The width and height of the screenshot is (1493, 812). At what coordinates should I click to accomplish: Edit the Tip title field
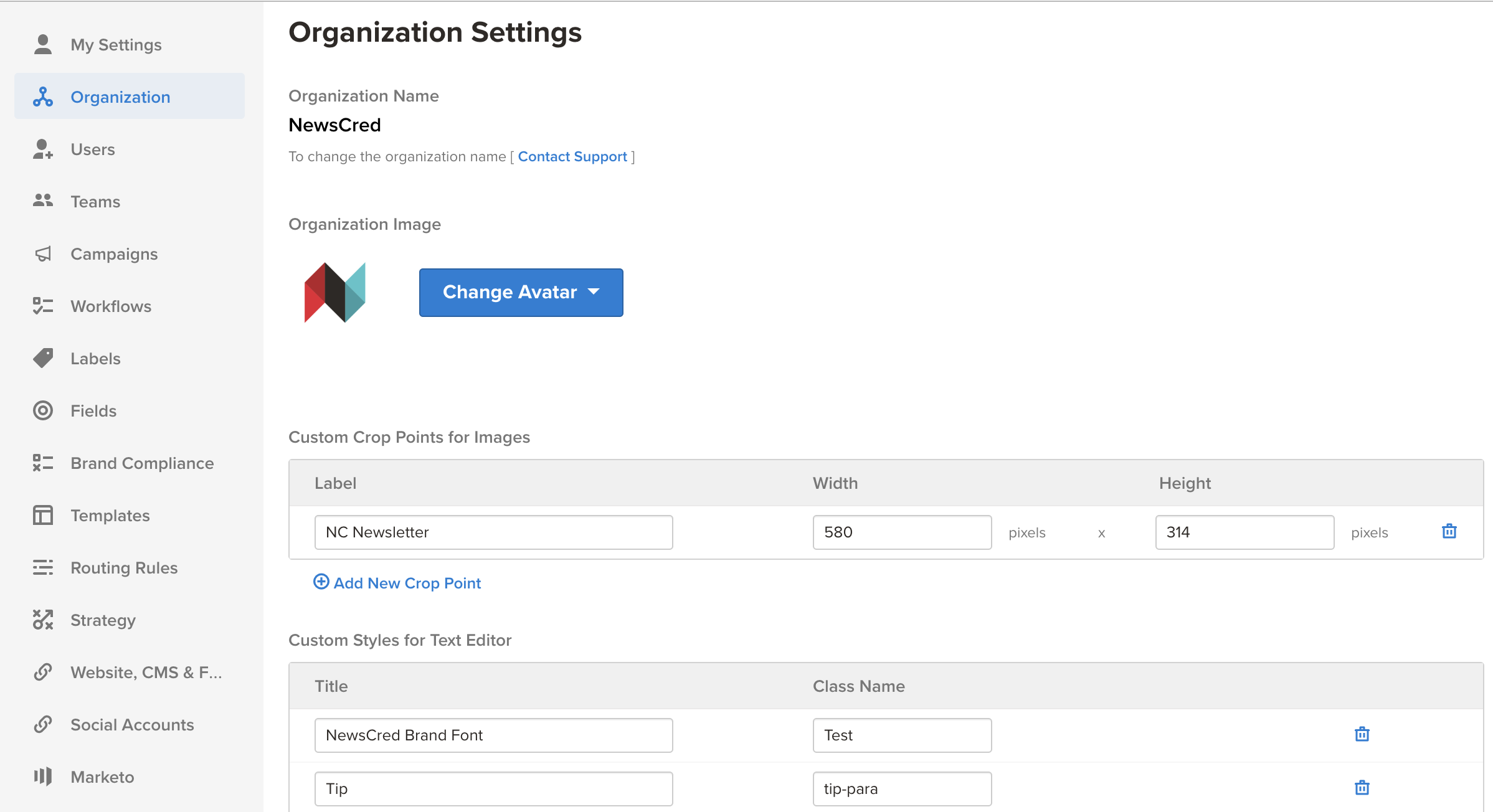(494, 789)
